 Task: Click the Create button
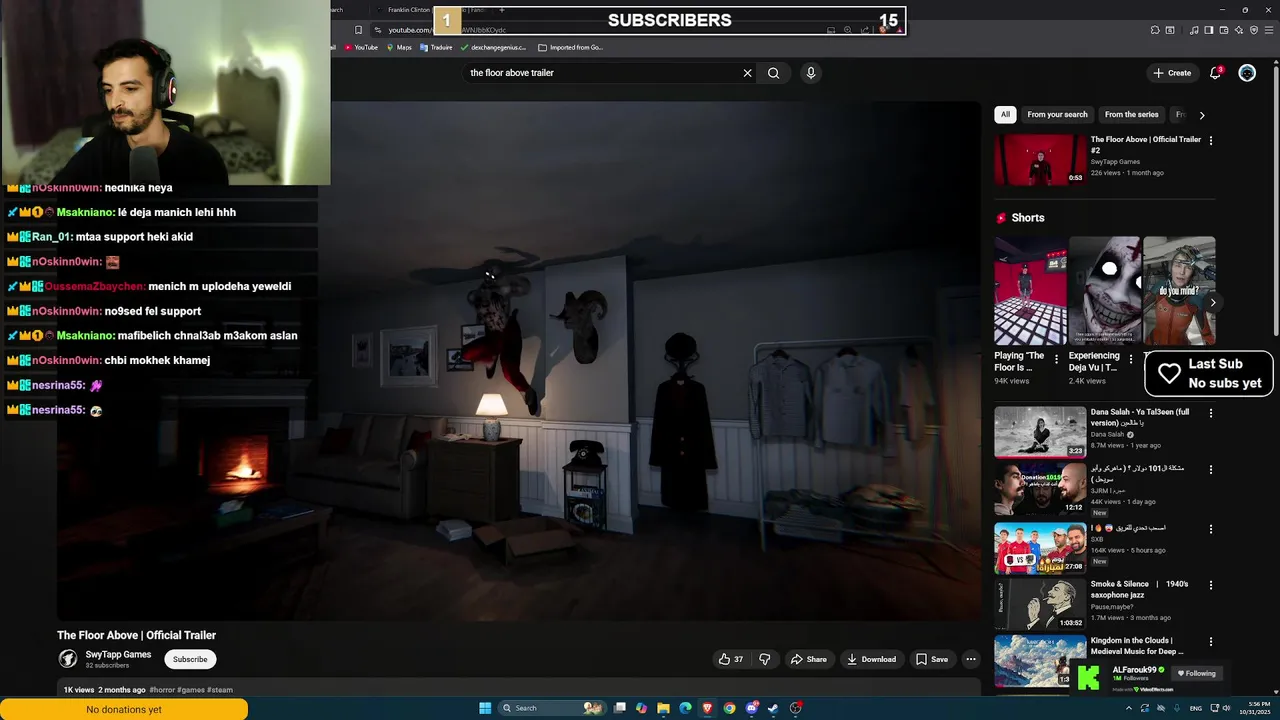point(1171,73)
